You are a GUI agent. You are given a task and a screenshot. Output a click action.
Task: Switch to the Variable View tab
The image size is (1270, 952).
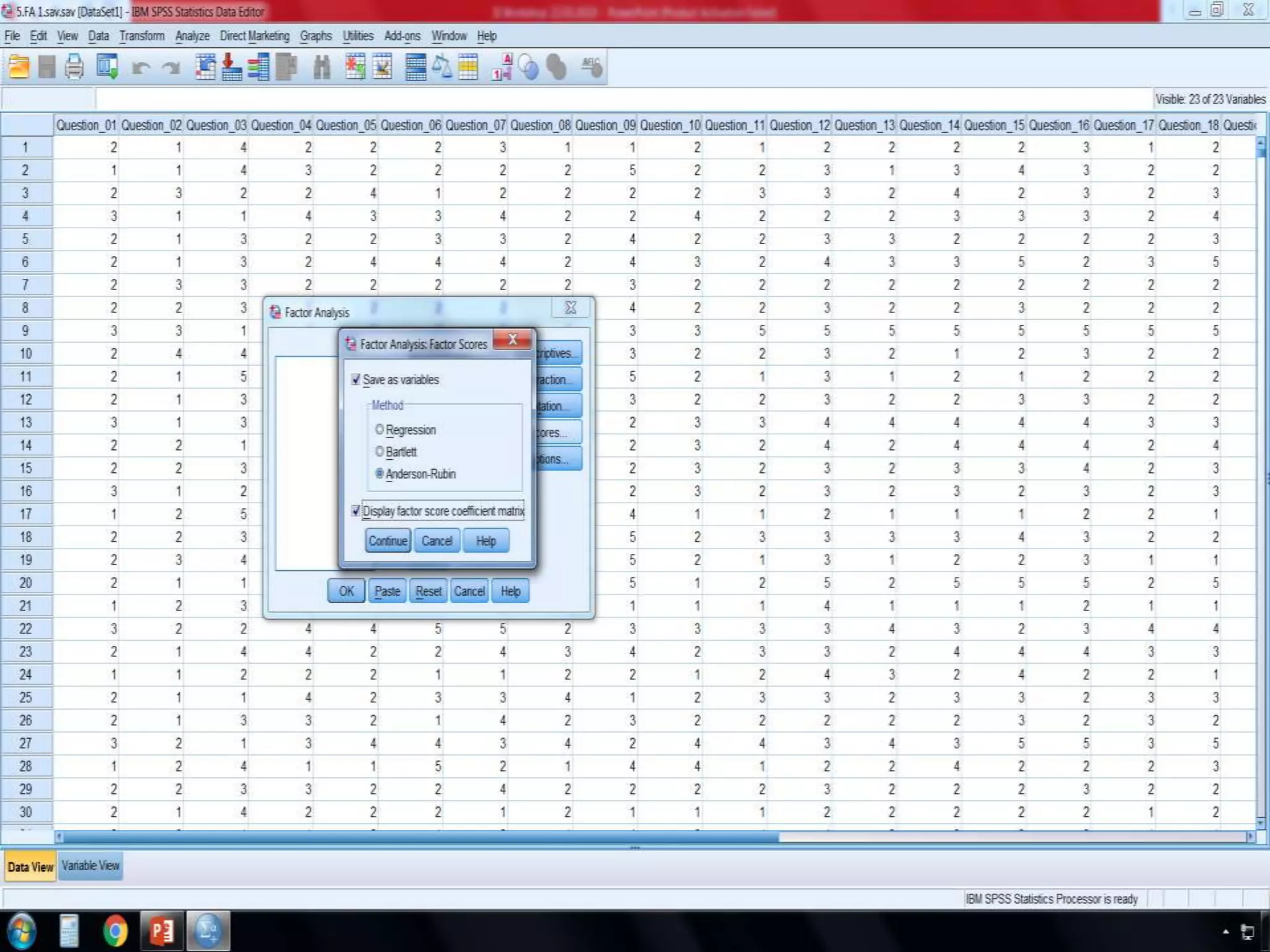(91, 866)
